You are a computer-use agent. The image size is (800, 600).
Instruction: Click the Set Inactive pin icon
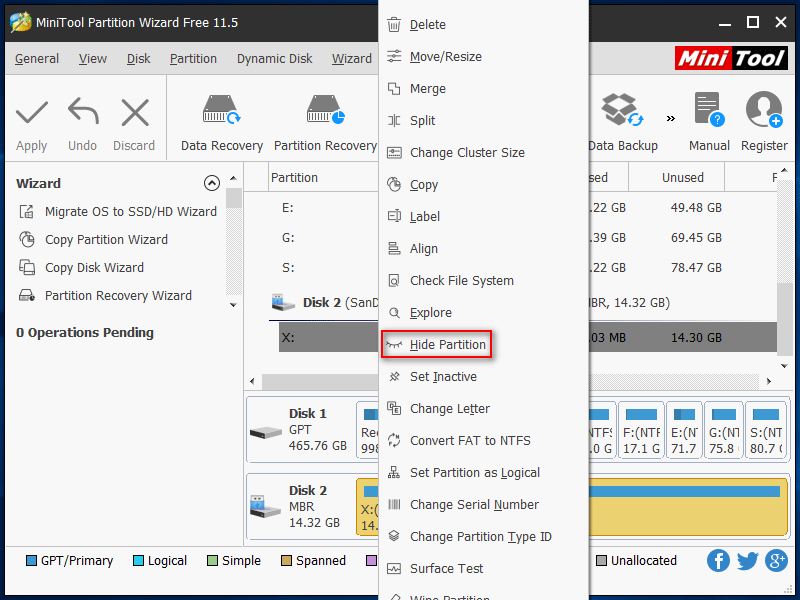[394, 377]
